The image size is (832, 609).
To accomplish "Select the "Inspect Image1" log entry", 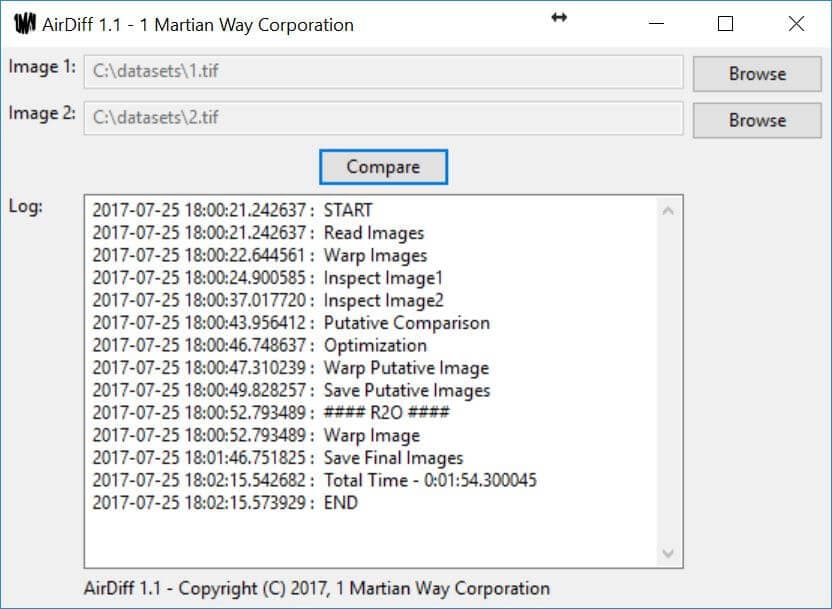I will [267, 278].
